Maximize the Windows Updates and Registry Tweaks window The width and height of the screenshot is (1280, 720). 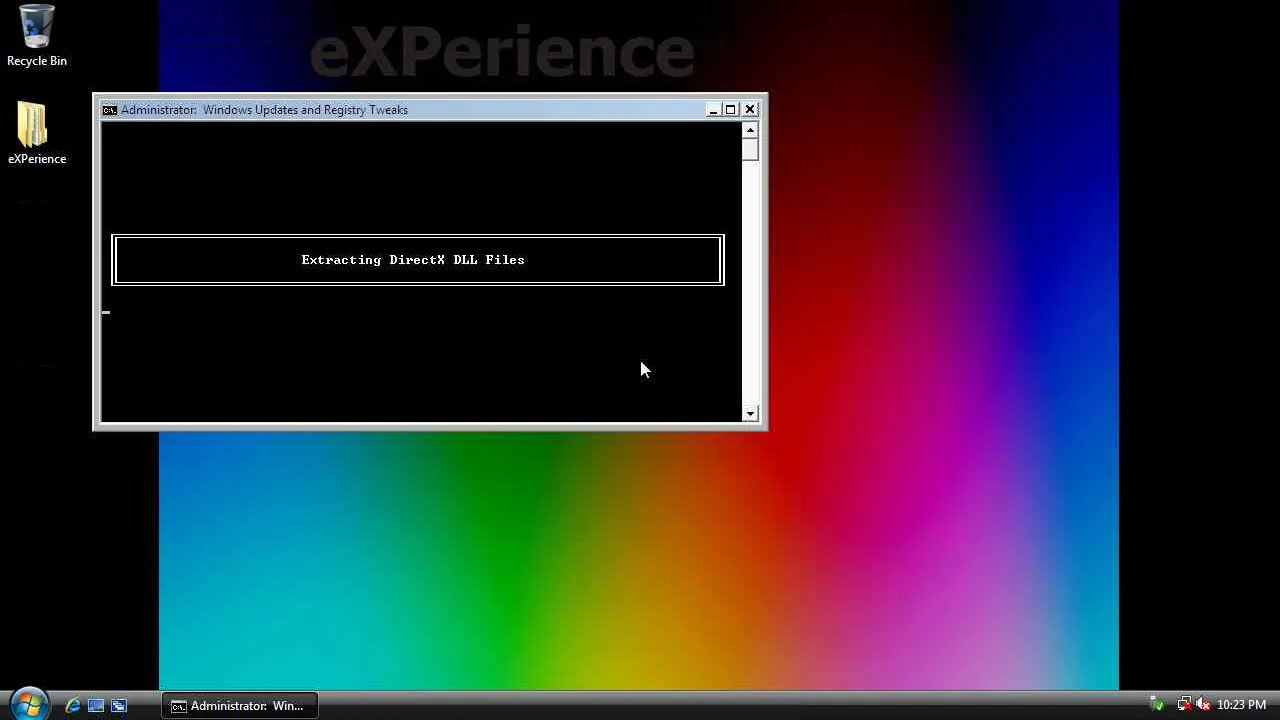pos(731,110)
